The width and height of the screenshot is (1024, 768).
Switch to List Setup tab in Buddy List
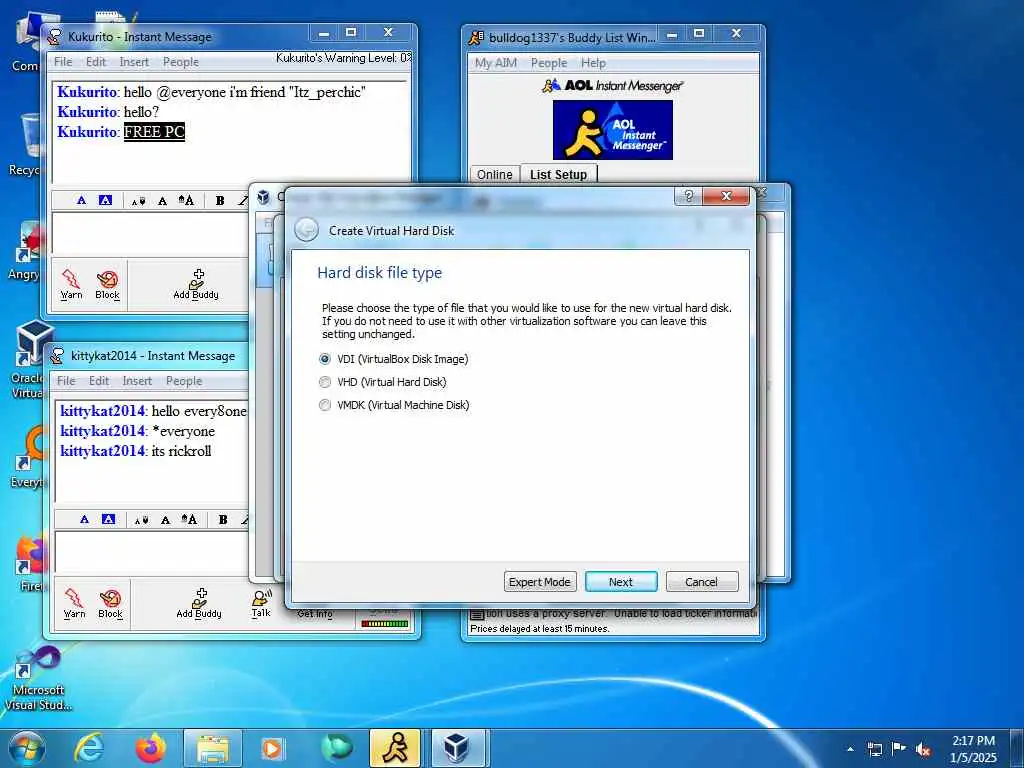pyautogui.click(x=558, y=174)
